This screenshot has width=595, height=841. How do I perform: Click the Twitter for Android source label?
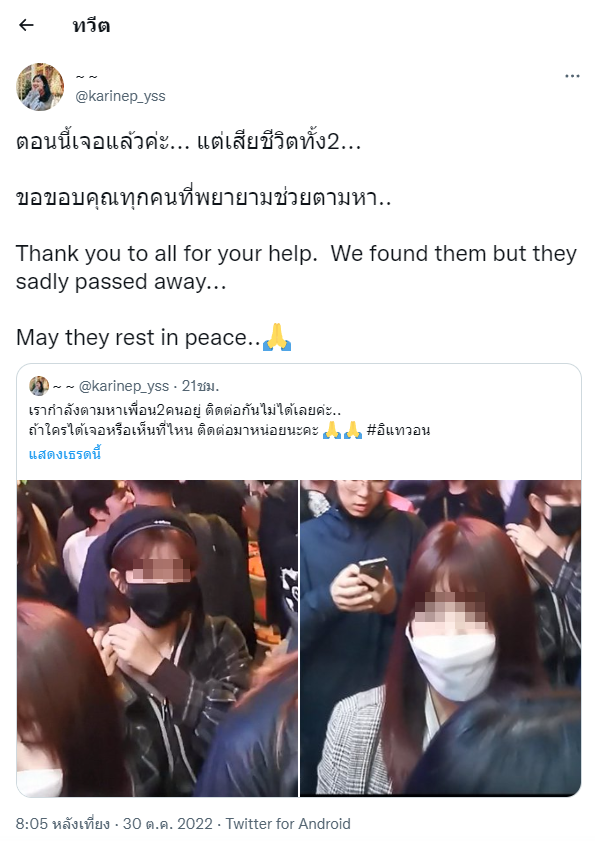288,823
